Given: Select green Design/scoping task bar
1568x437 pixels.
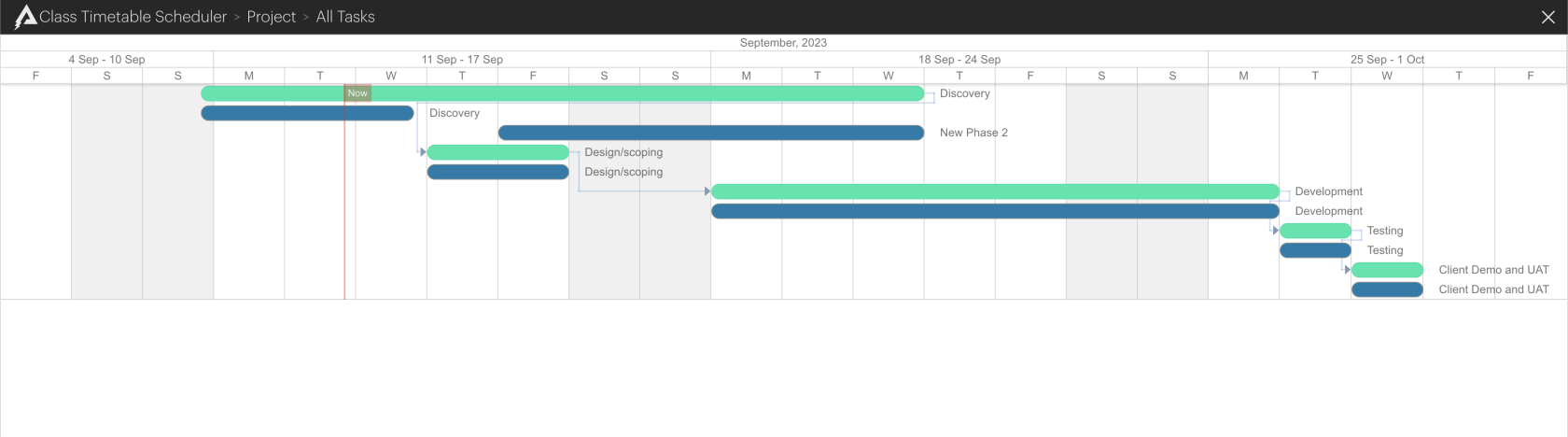Looking at the screenshot, I should point(498,152).
